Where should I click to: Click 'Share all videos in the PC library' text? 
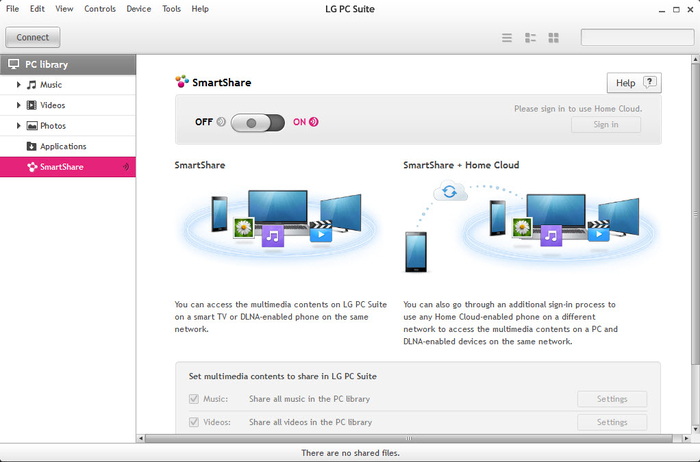click(310, 422)
